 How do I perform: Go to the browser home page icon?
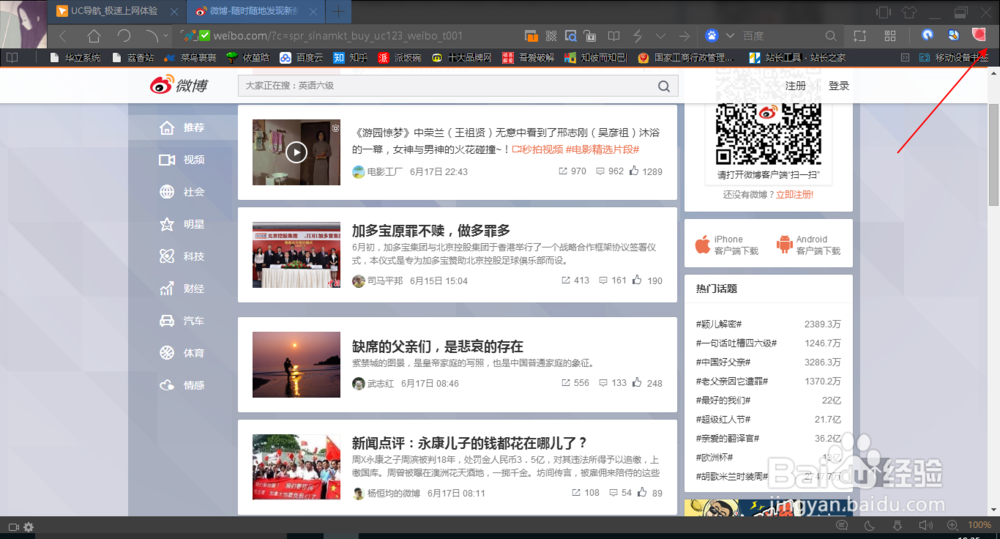click(x=94, y=36)
